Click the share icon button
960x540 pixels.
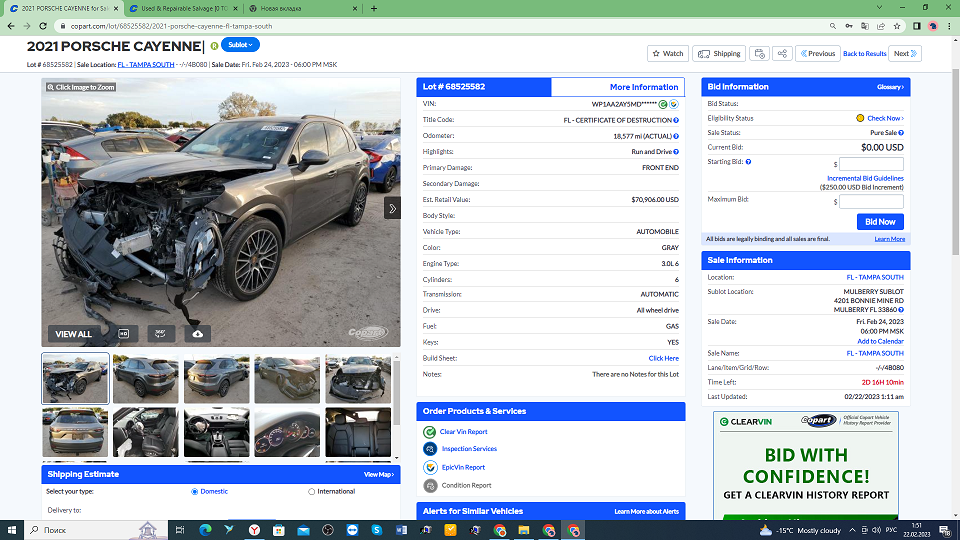point(782,54)
